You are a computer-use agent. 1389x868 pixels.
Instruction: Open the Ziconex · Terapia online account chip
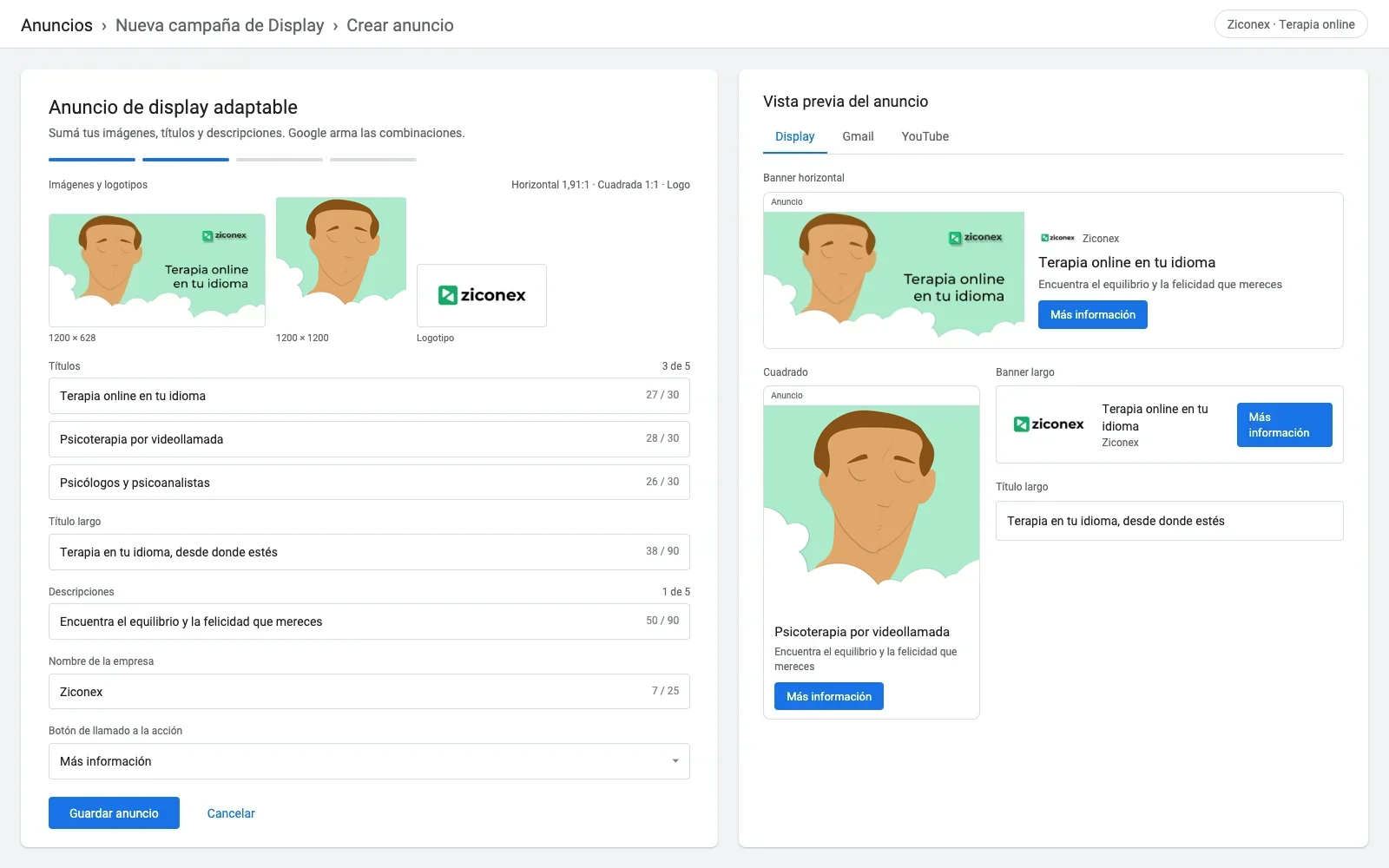1291,24
